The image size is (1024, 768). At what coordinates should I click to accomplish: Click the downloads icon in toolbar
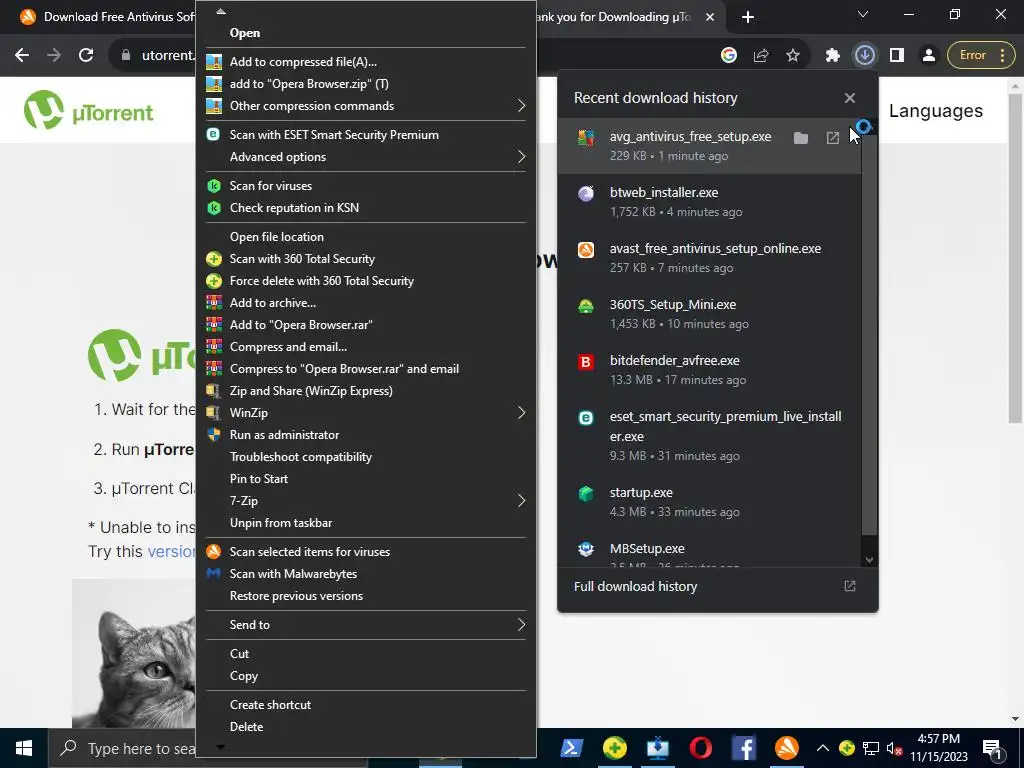865,56
